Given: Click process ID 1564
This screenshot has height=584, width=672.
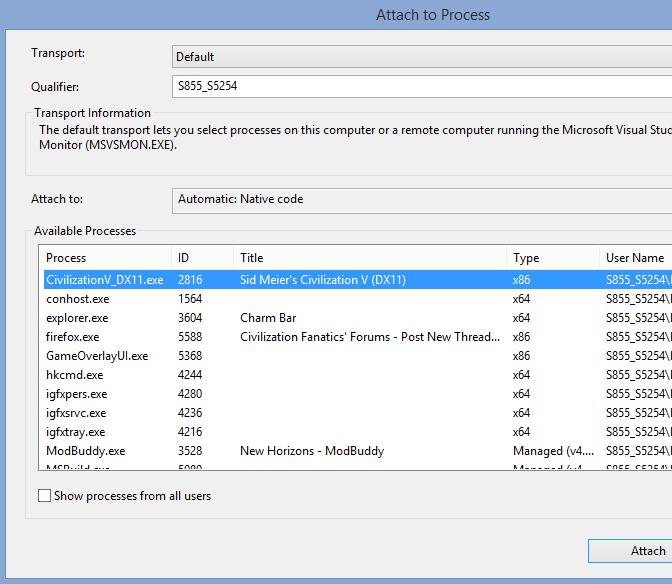Looking at the screenshot, I should click(190, 299).
